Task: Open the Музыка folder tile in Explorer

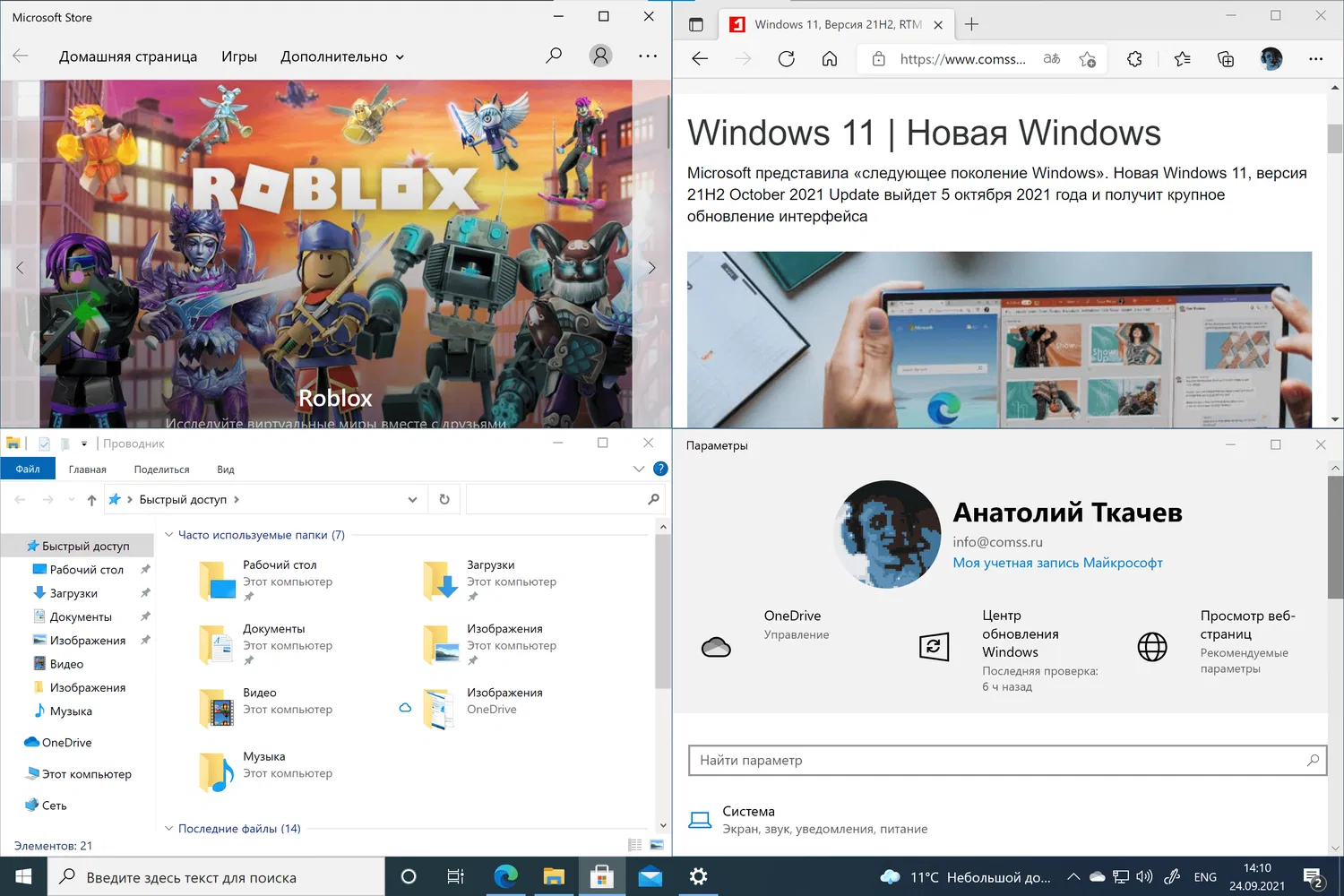Action: [265, 770]
